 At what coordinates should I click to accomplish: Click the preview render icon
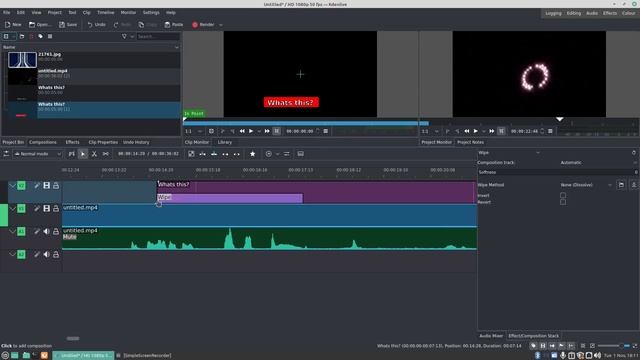click(269, 154)
